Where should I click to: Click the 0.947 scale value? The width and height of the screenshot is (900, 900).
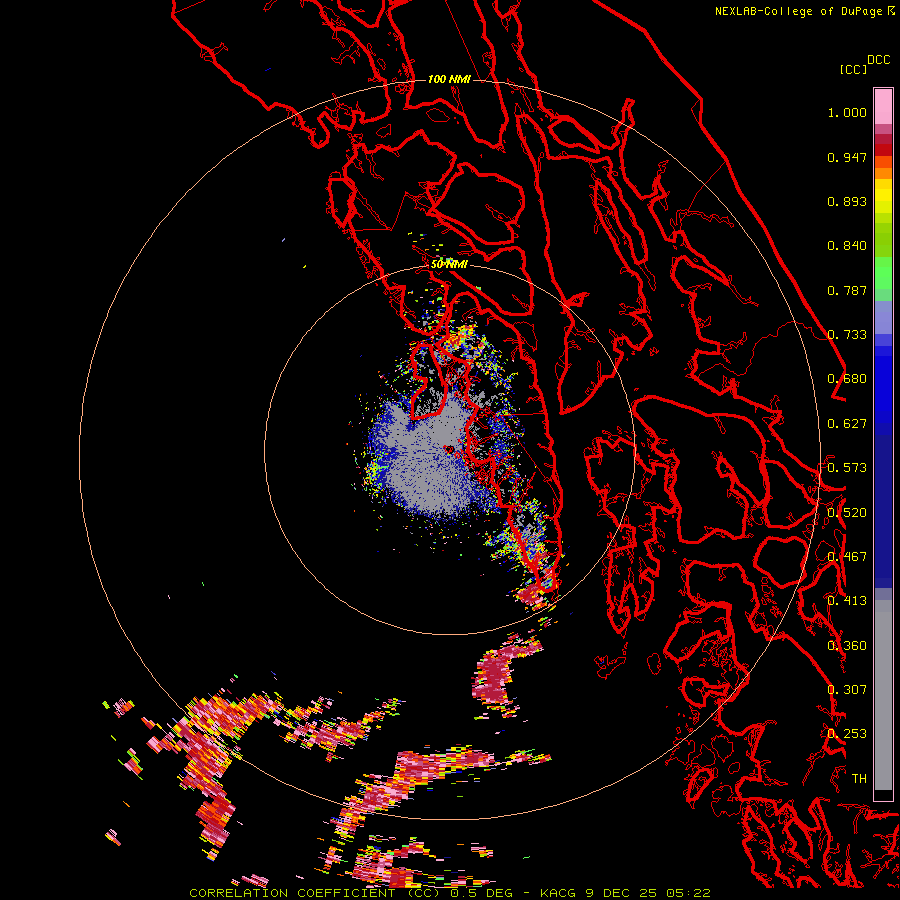(x=847, y=157)
